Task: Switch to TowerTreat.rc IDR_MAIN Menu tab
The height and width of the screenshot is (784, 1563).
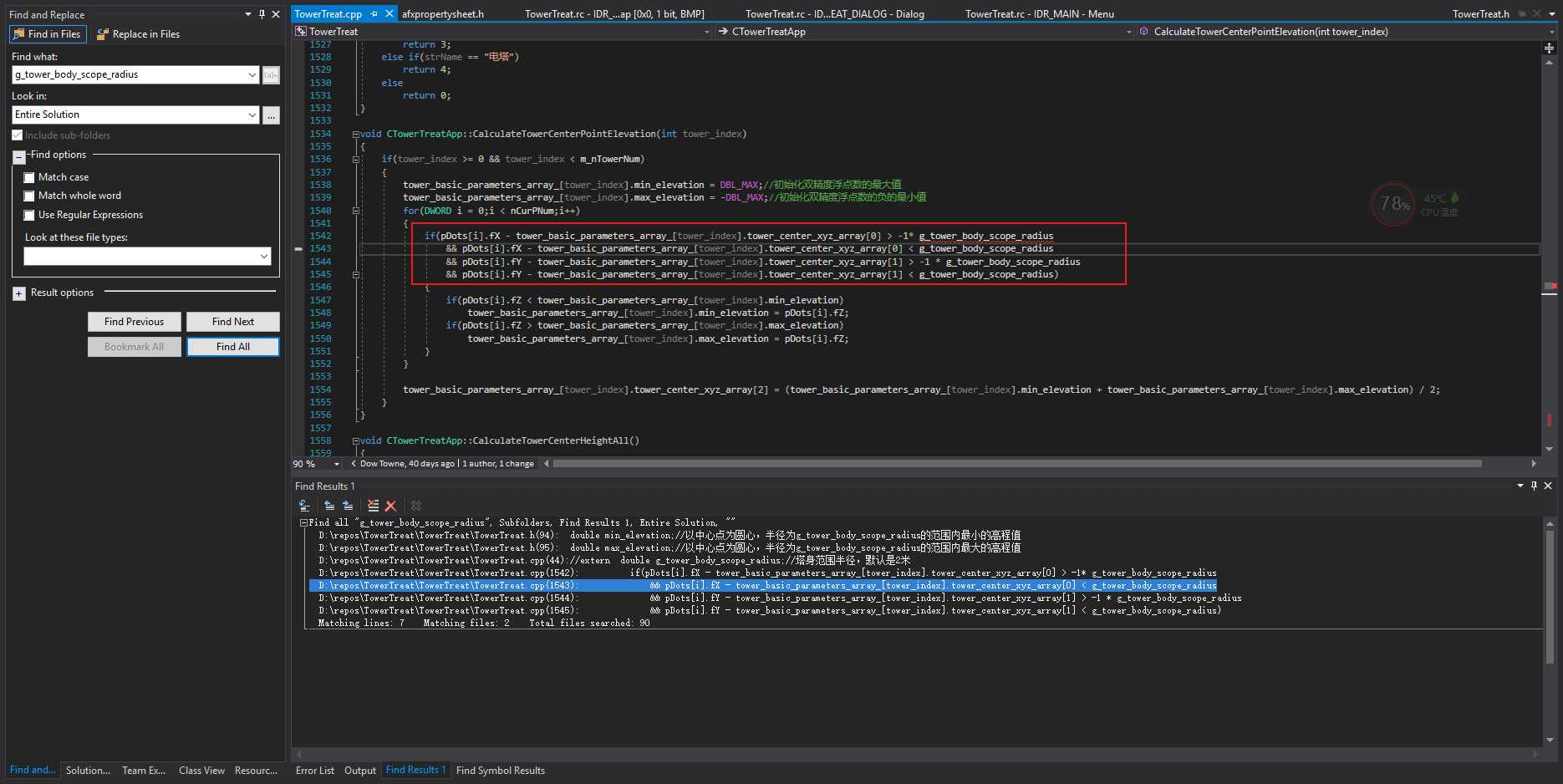Action: pos(1040,14)
